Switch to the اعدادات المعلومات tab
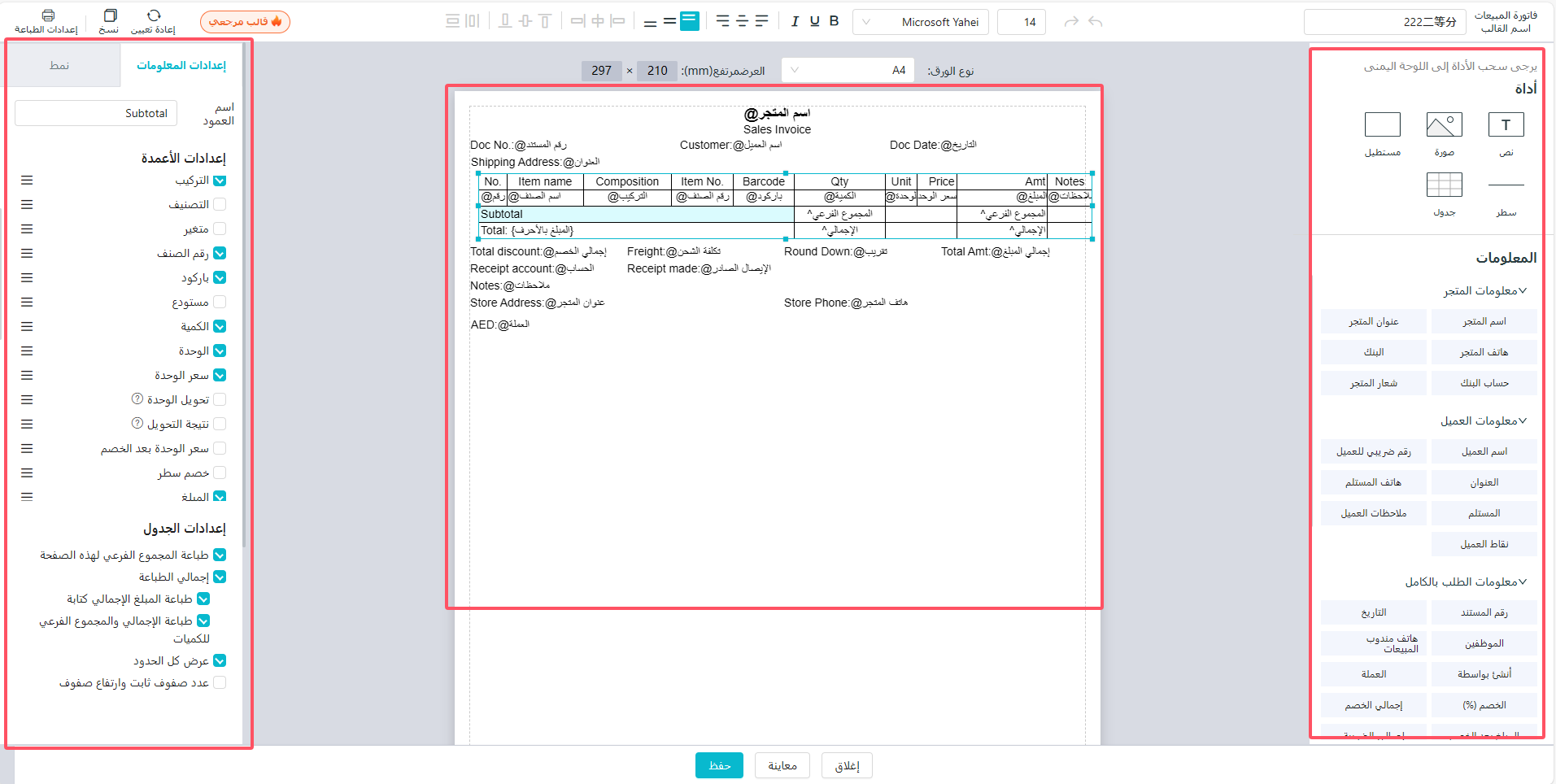 coord(181,65)
